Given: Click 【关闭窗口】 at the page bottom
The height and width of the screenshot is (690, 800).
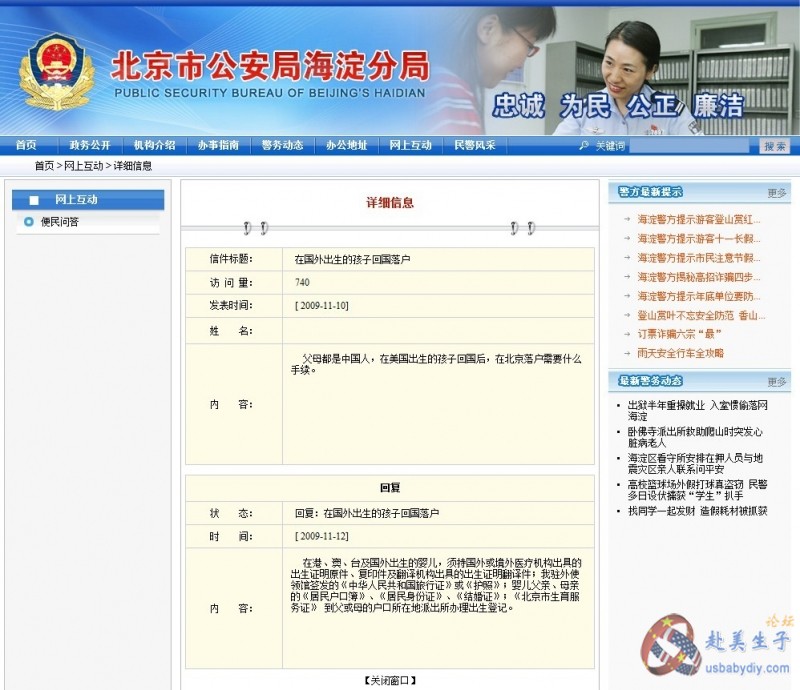Looking at the screenshot, I should tap(389, 680).
